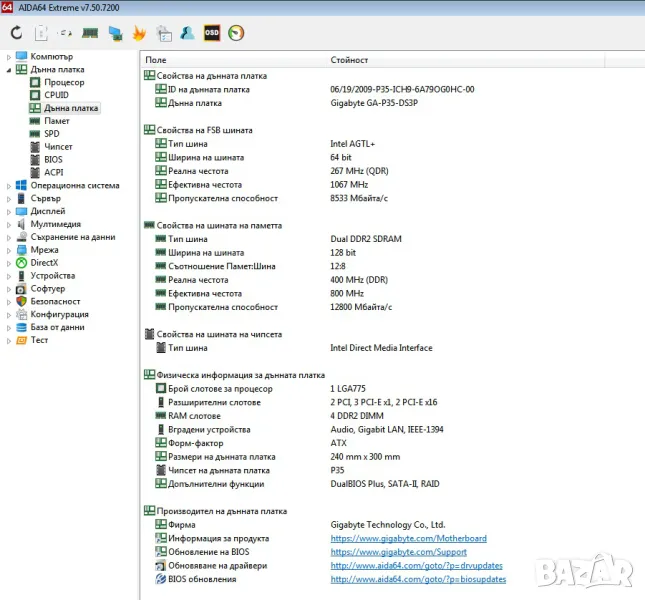Expand the Мултимедия tree node
Screen dimensions: 645x600
[x=8, y=224]
